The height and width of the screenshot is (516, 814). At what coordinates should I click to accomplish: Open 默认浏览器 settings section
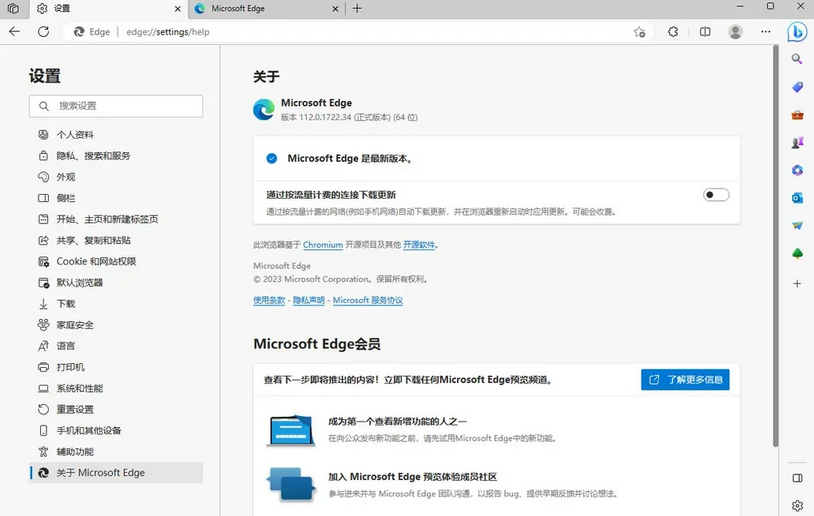(116, 282)
